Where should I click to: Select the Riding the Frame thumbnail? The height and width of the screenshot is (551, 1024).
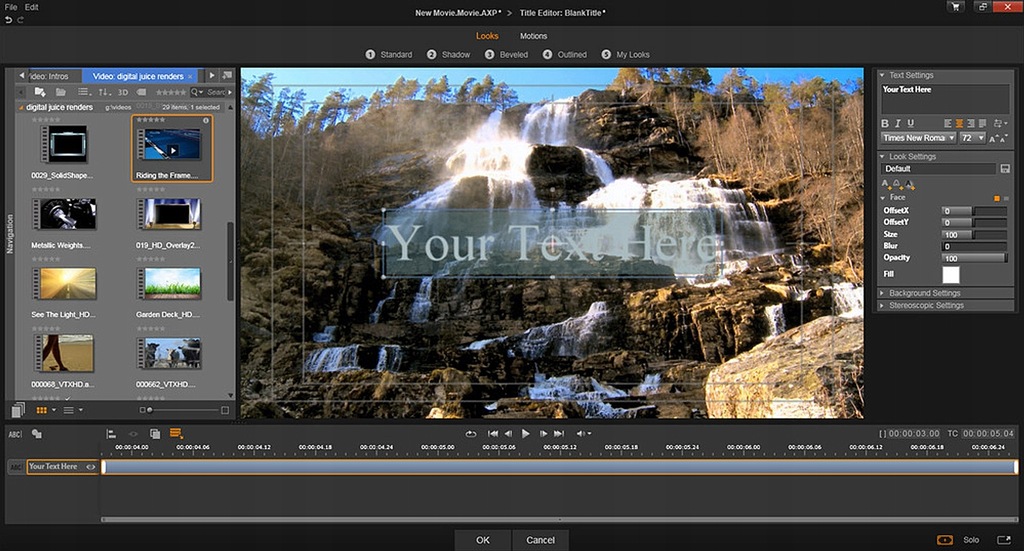[x=172, y=148]
